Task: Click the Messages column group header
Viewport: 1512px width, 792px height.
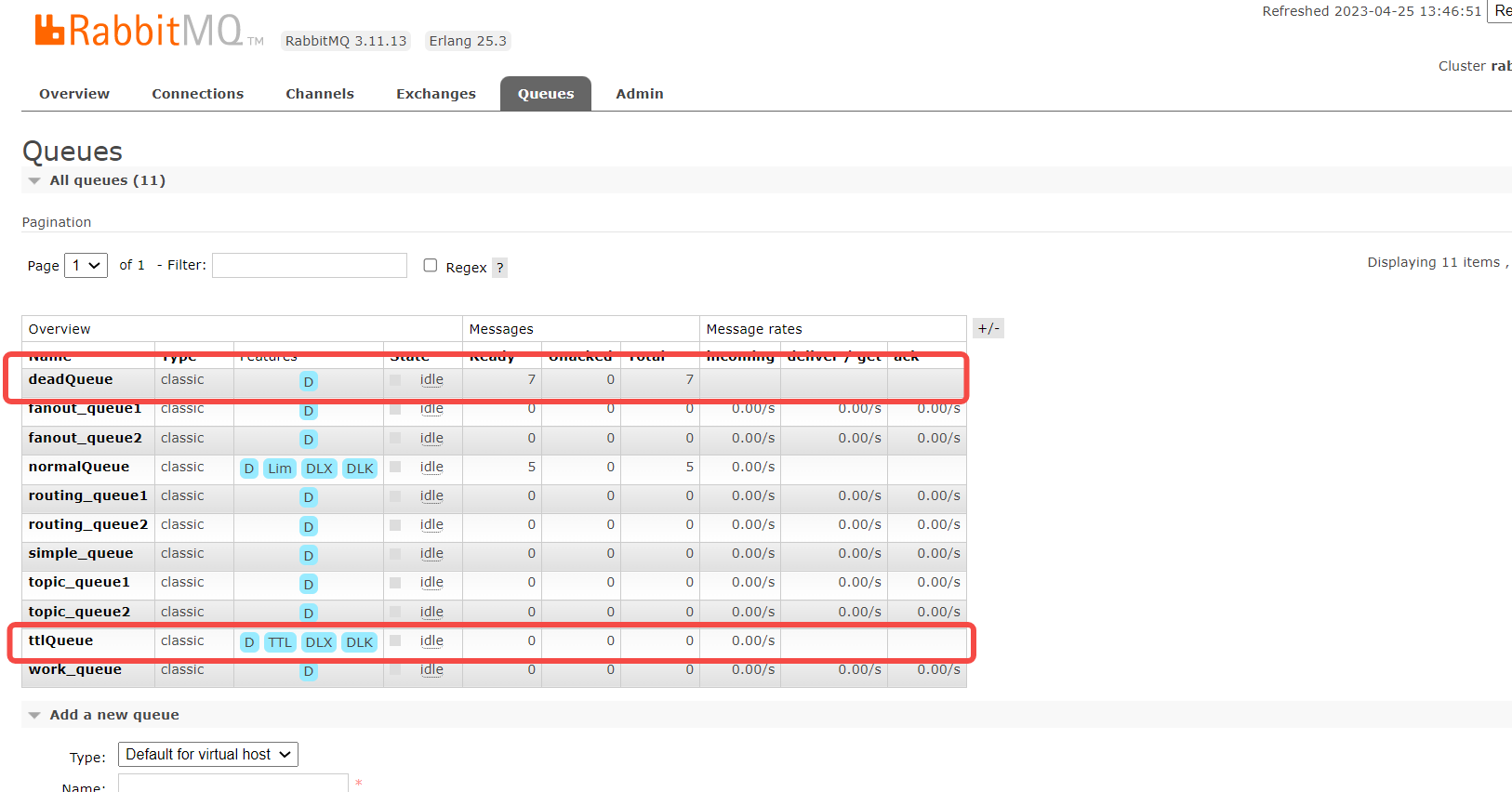Action: point(501,329)
